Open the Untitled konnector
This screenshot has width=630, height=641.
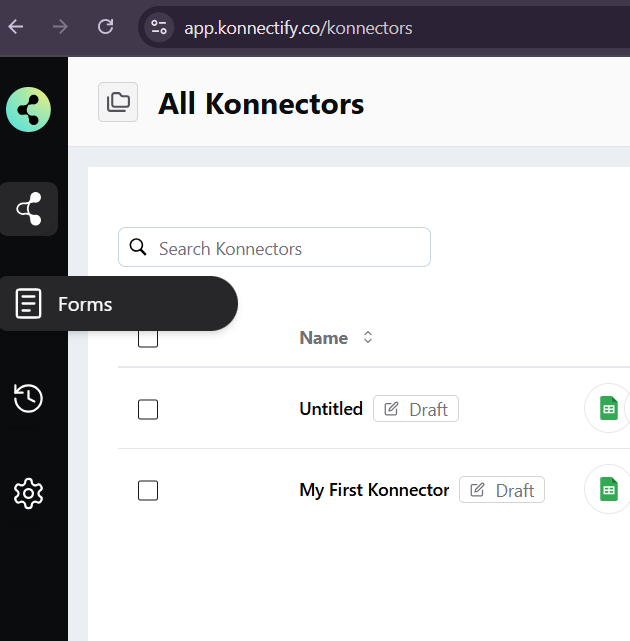coord(331,409)
